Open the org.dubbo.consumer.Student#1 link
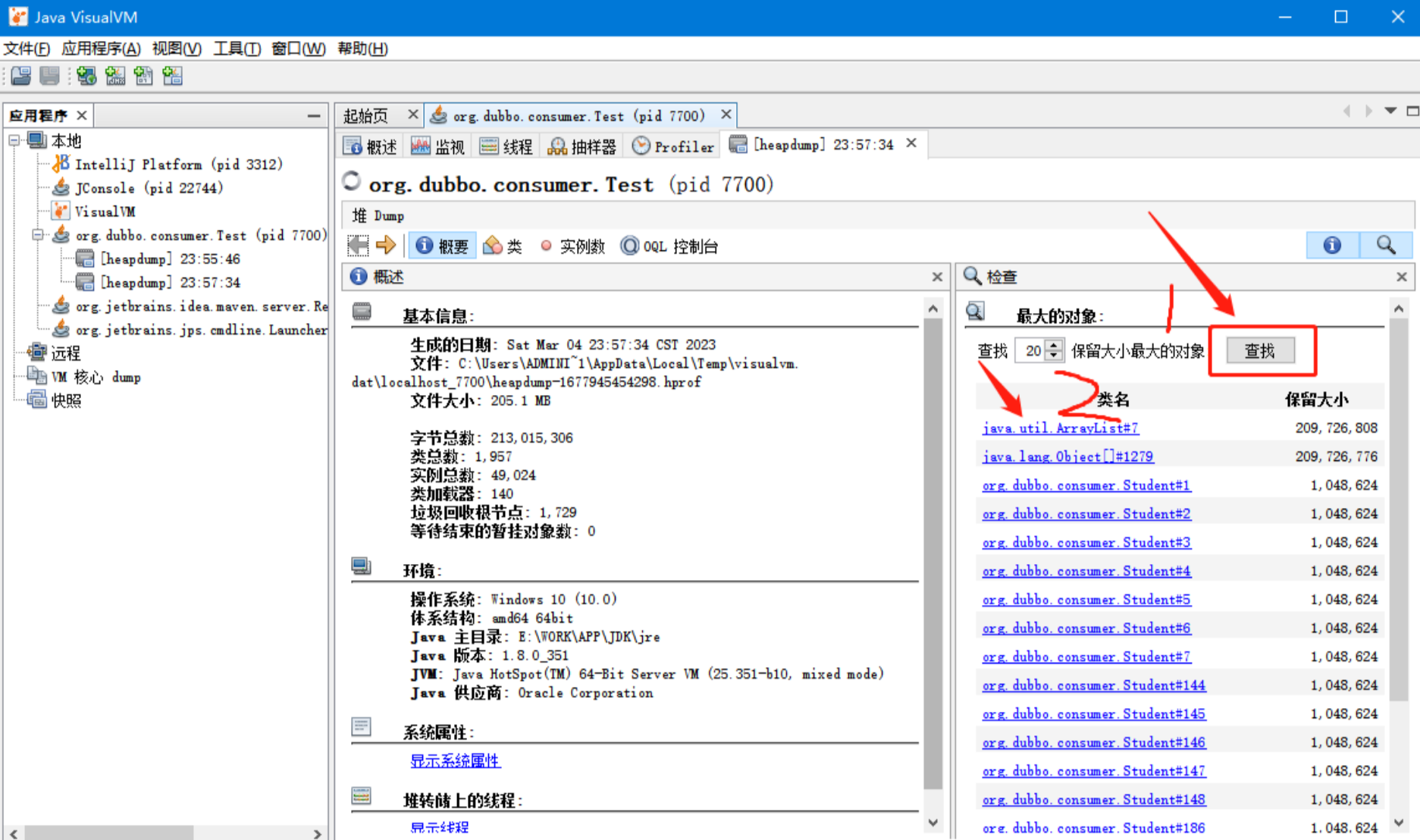1420x840 pixels. click(1086, 485)
